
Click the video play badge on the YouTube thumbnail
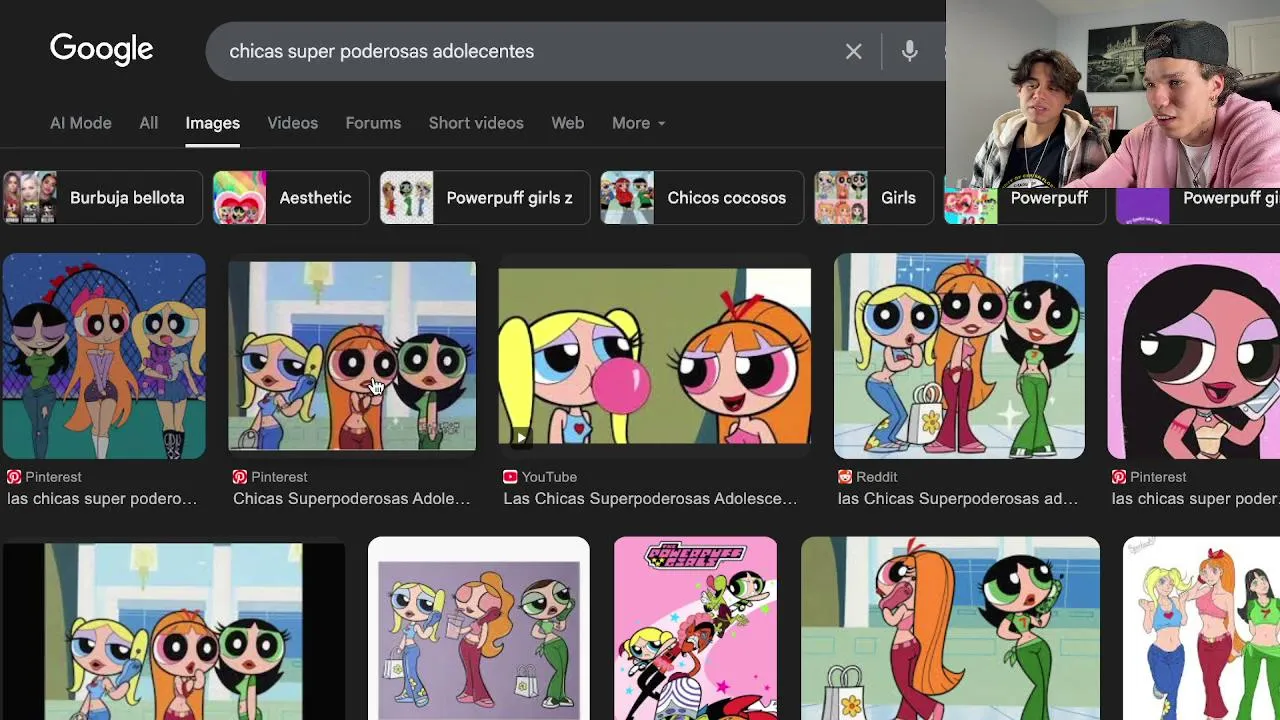(x=520, y=437)
